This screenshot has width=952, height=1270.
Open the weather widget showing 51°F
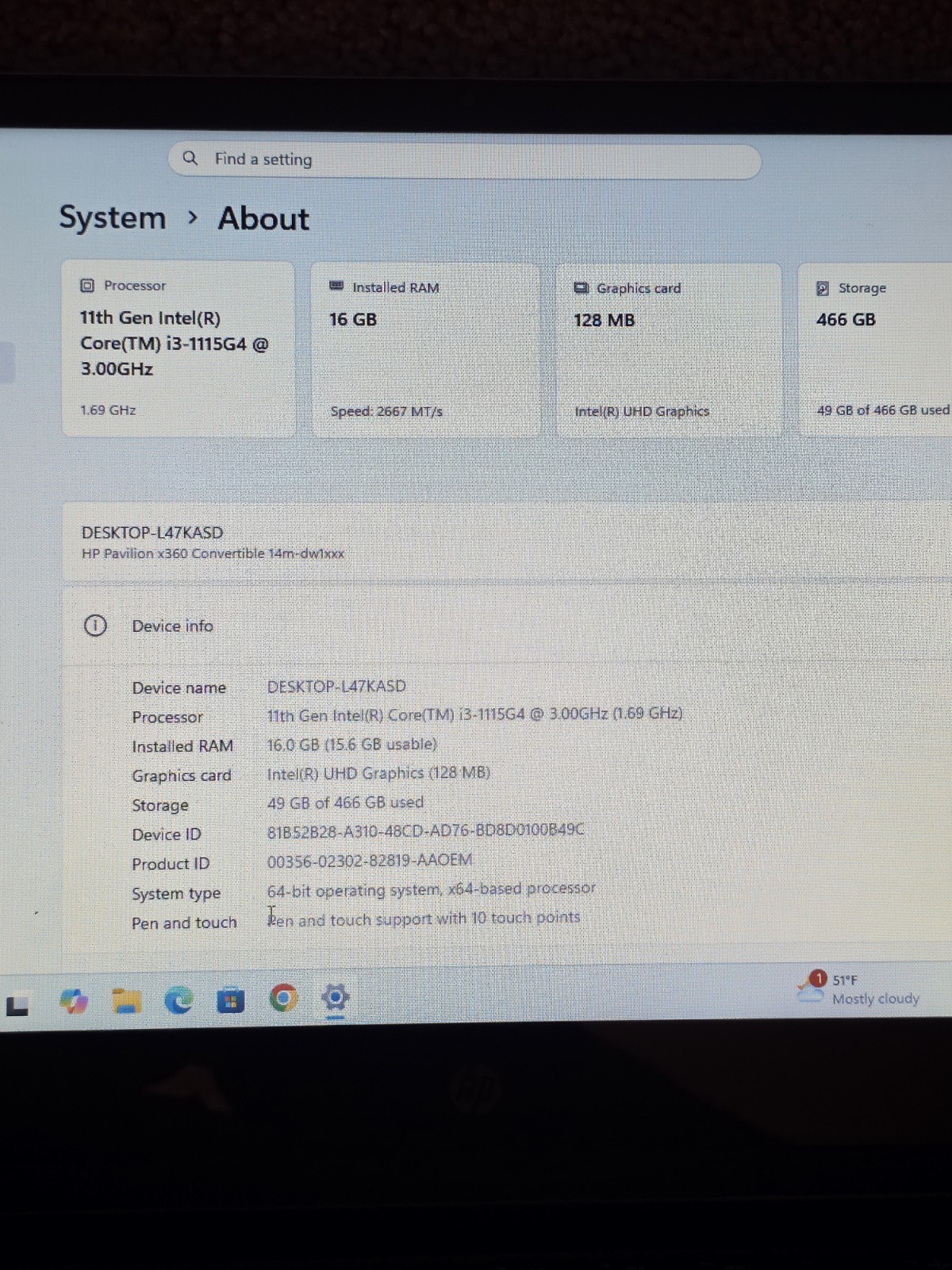pyautogui.click(x=859, y=989)
